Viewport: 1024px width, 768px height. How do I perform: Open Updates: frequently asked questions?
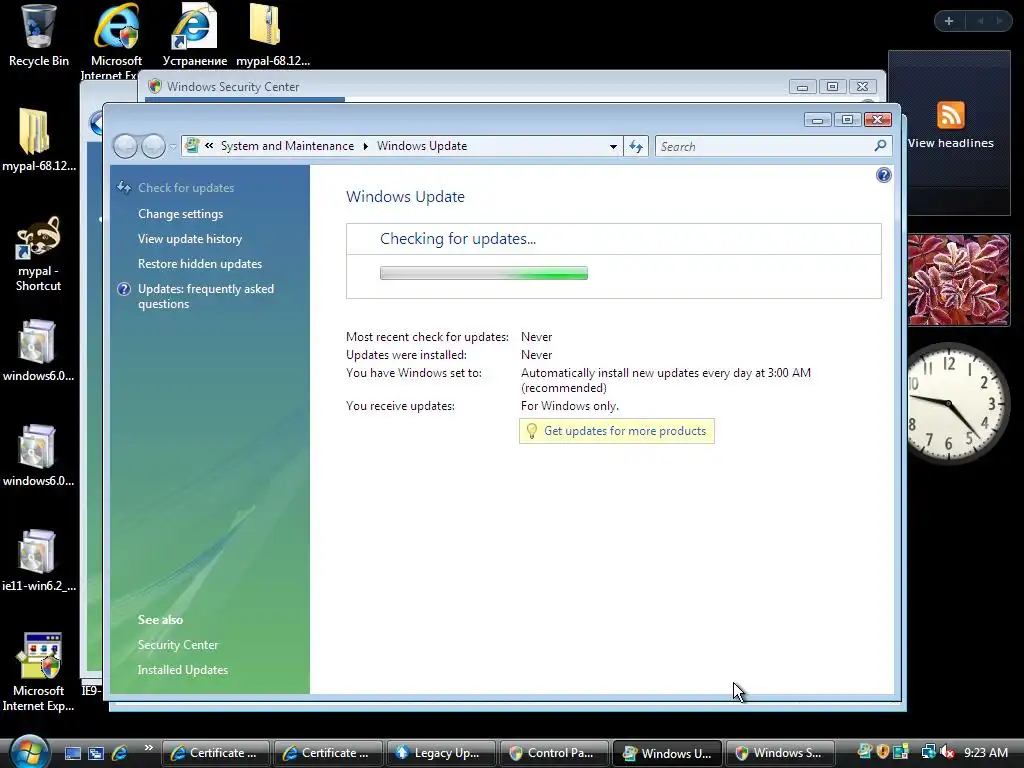pos(206,296)
